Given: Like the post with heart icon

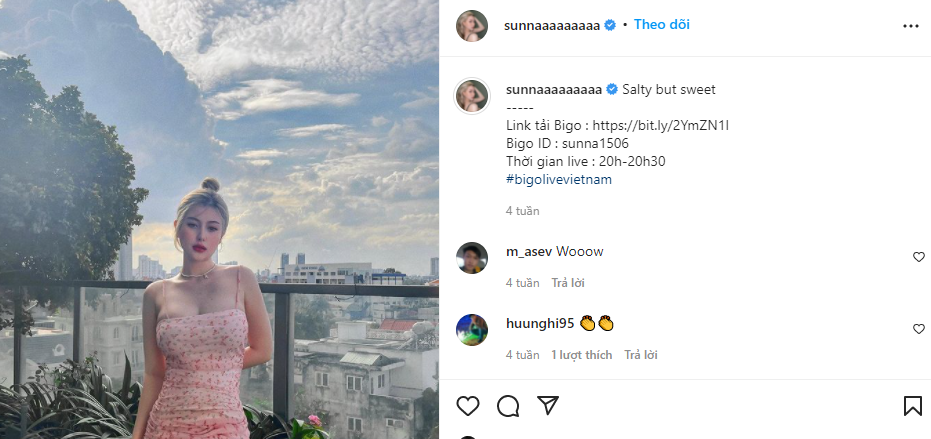Looking at the screenshot, I should tap(468, 405).
